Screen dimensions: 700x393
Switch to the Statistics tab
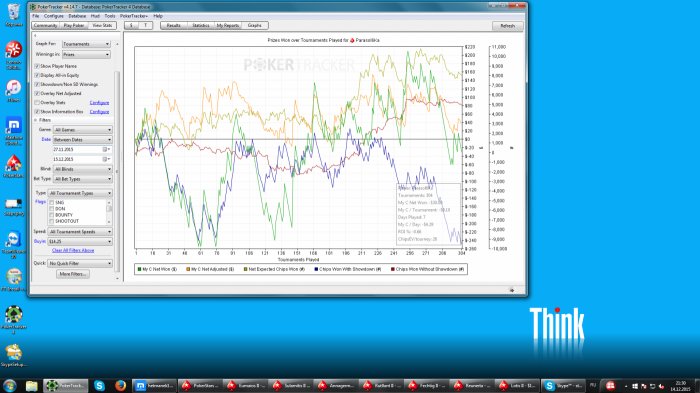pyautogui.click(x=200, y=25)
